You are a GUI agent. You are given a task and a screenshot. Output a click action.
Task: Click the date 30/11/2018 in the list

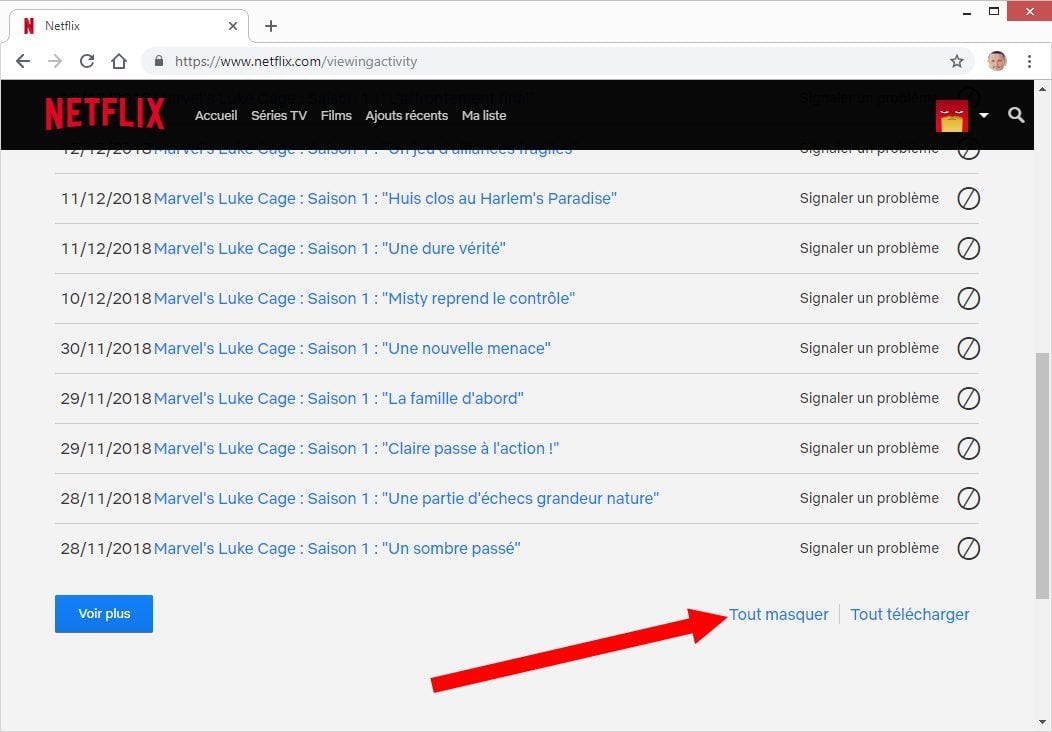point(106,348)
